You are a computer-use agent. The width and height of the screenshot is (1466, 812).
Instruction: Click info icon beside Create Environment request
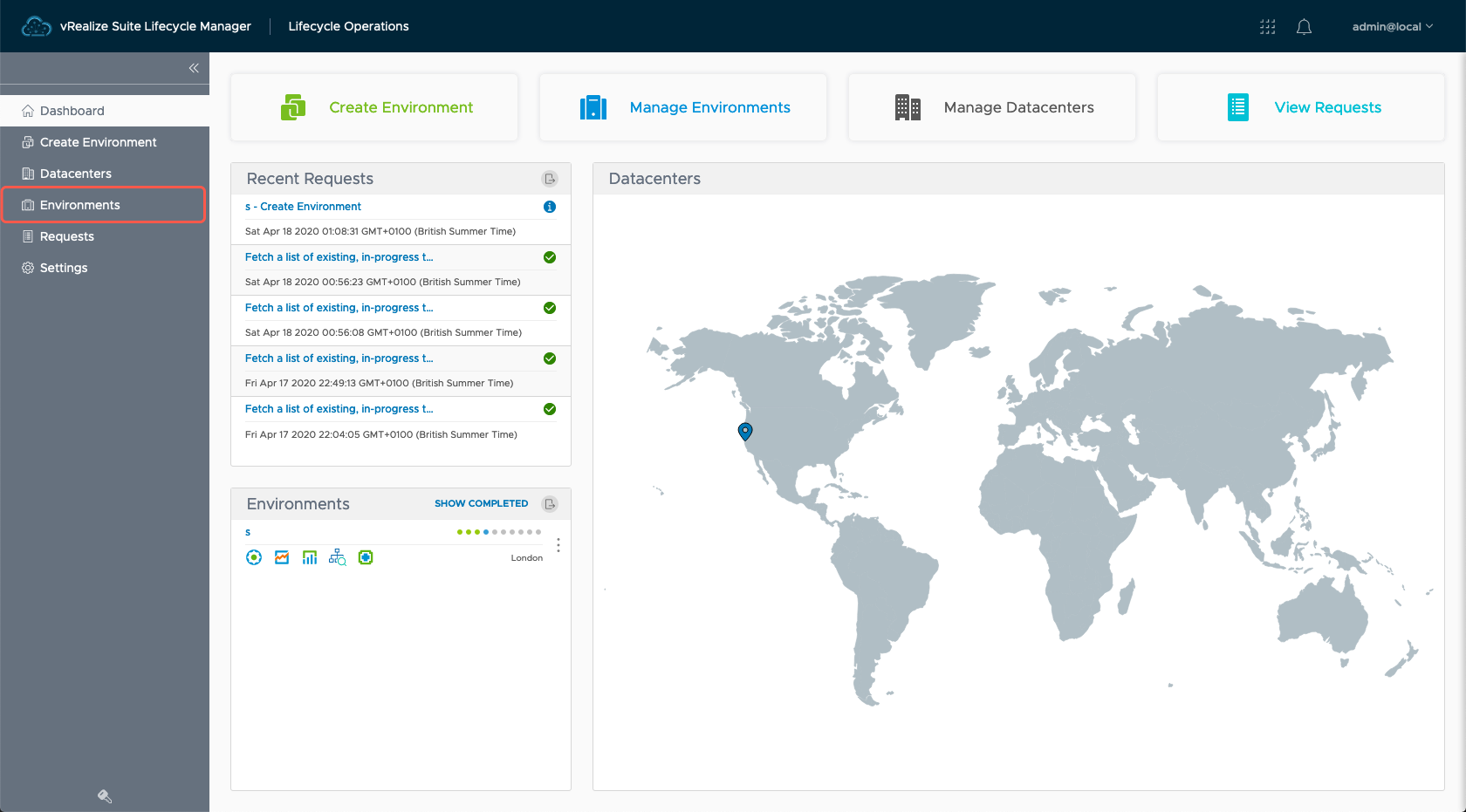550,207
